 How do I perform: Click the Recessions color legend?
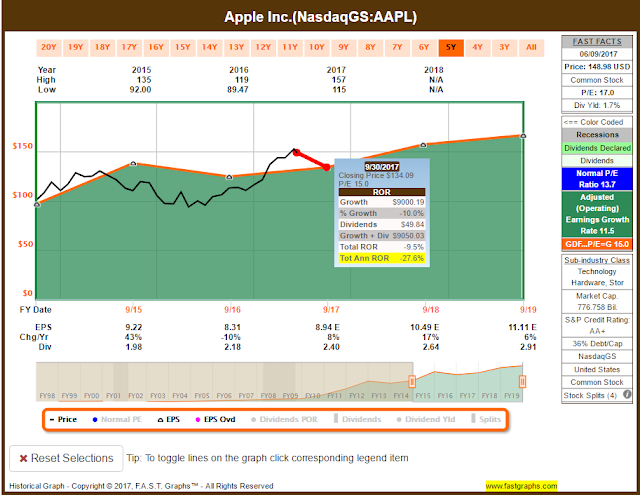click(x=597, y=135)
